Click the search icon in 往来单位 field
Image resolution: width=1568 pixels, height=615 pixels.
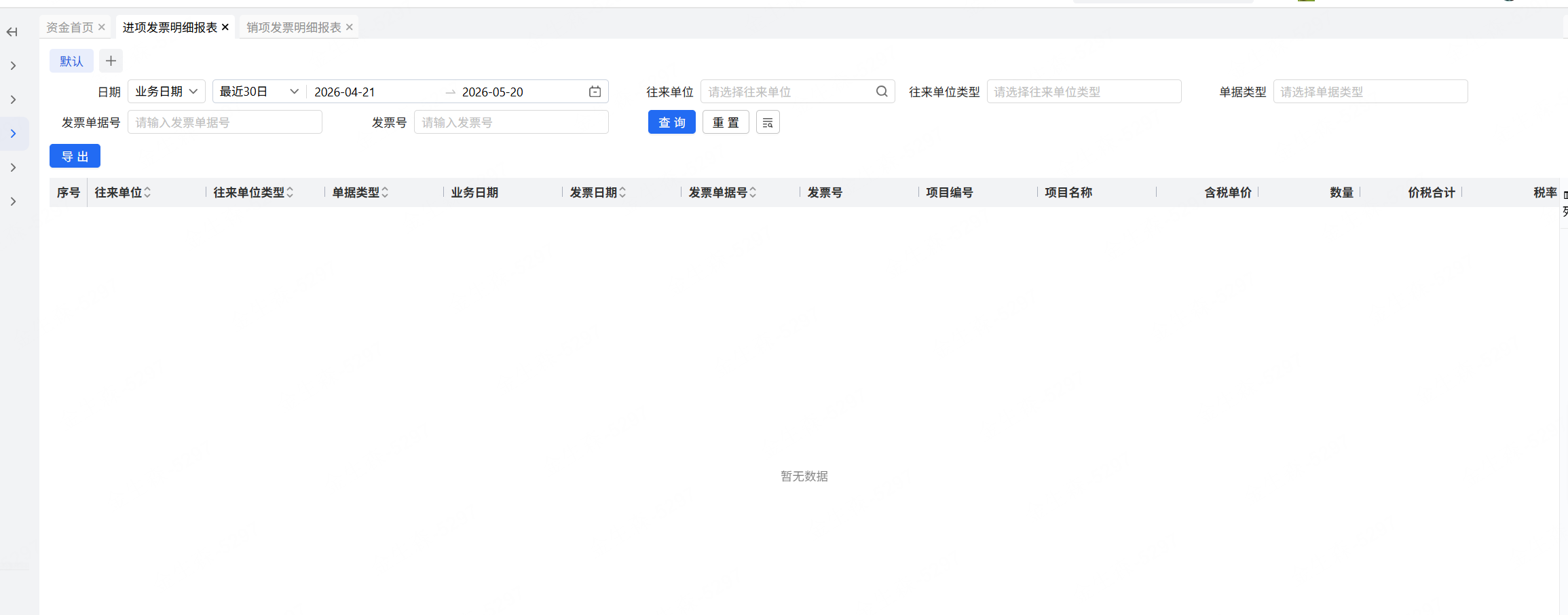[x=882, y=92]
